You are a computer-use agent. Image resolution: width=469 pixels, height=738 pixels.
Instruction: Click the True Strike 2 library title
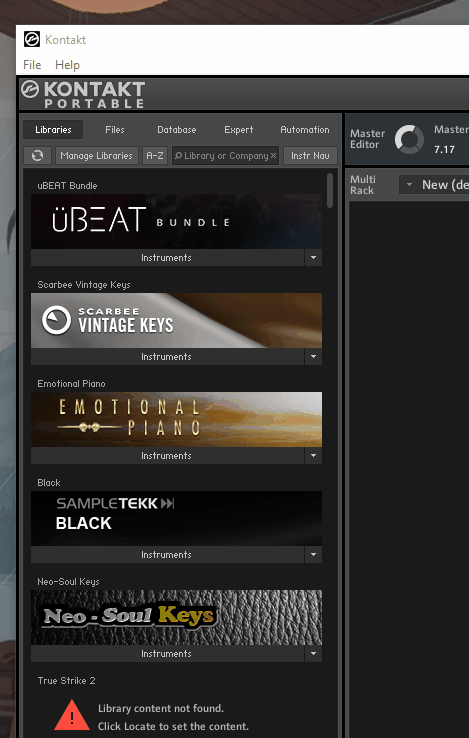(x=66, y=681)
